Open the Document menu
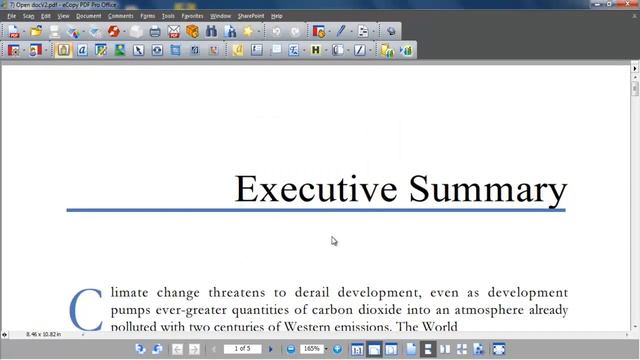The image size is (640, 360). pyautogui.click(x=88, y=16)
